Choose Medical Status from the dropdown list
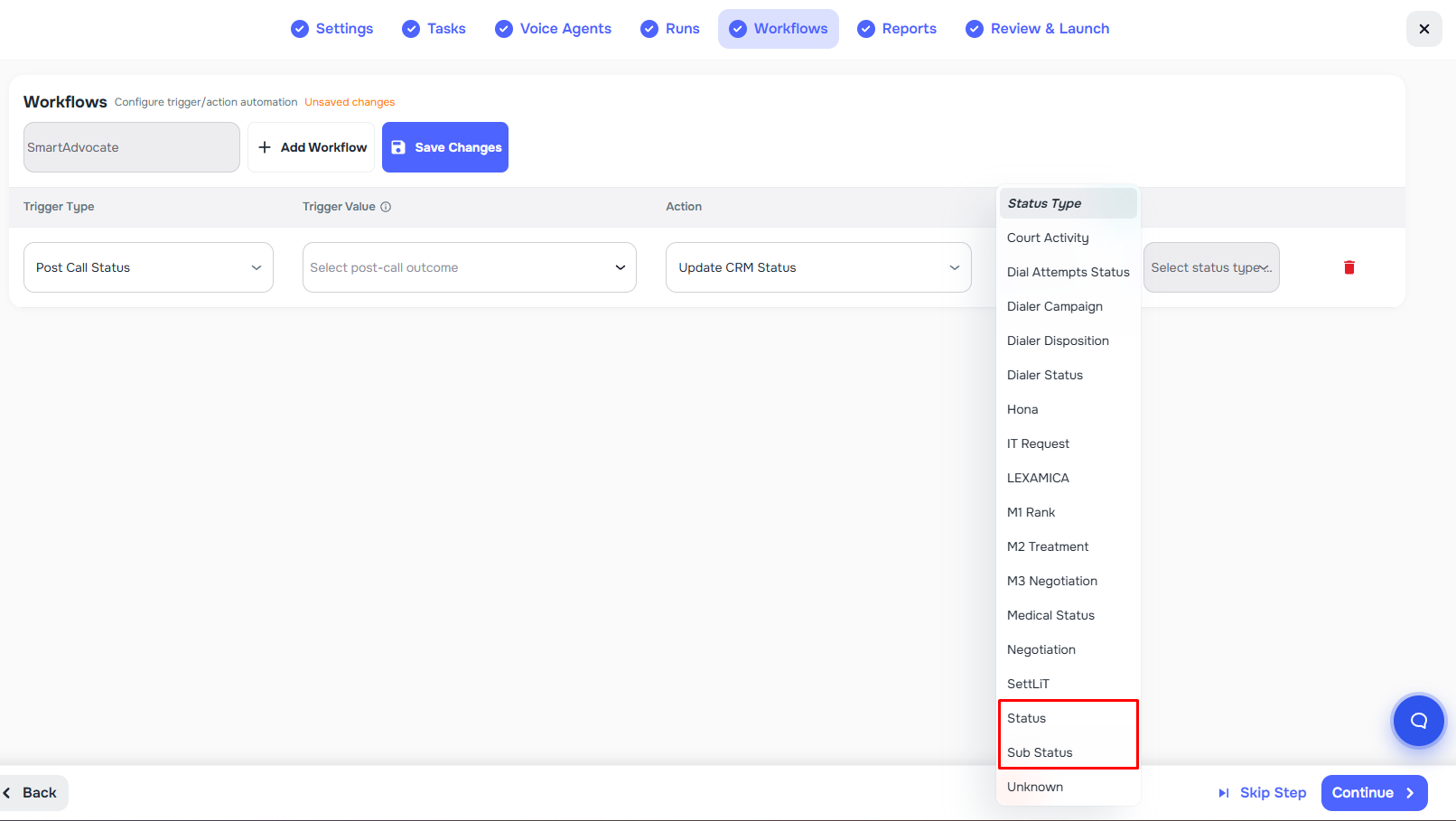This screenshot has width=1456, height=821. click(1050, 615)
